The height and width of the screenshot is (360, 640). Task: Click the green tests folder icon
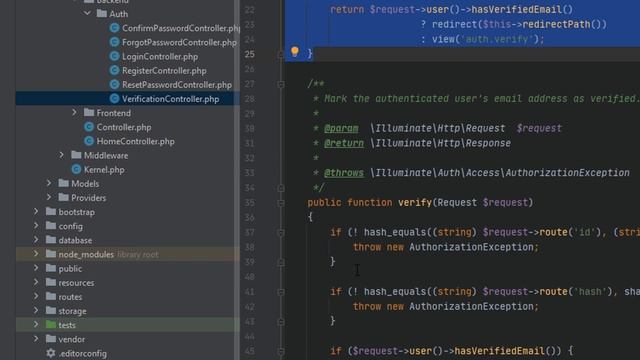51,324
